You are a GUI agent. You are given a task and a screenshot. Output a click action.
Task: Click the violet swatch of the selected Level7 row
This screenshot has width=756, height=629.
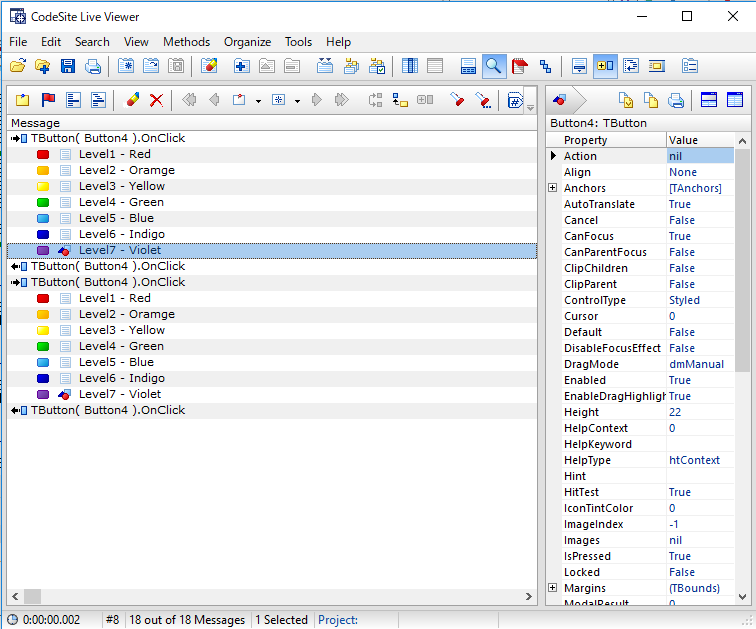[43, 251]
